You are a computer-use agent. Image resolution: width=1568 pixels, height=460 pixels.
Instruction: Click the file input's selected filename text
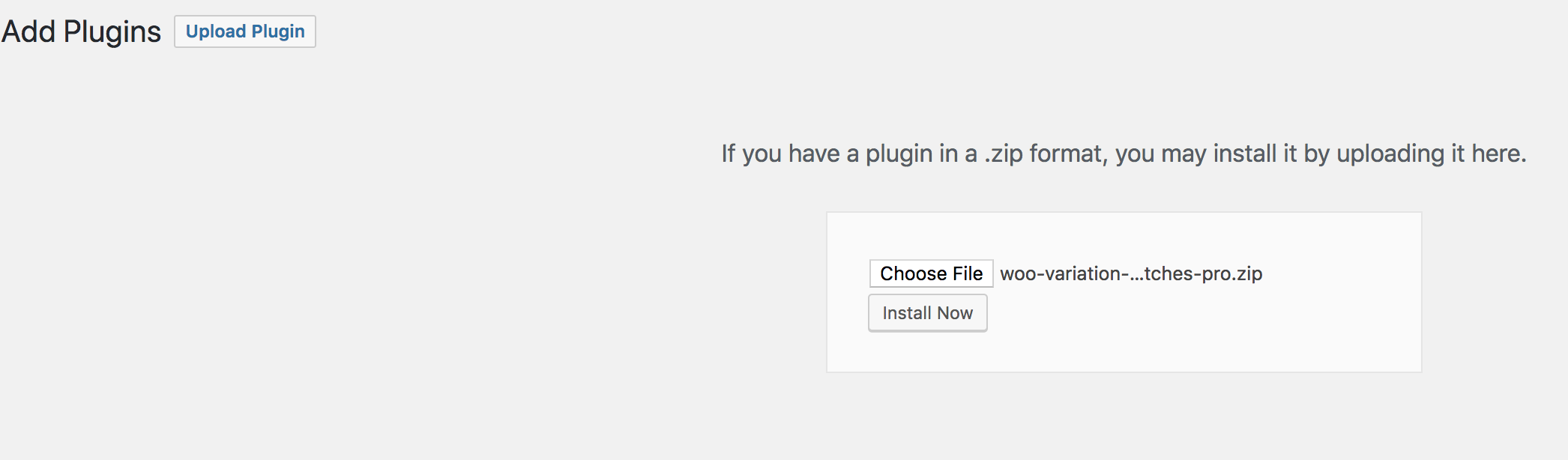(1130, 274)
